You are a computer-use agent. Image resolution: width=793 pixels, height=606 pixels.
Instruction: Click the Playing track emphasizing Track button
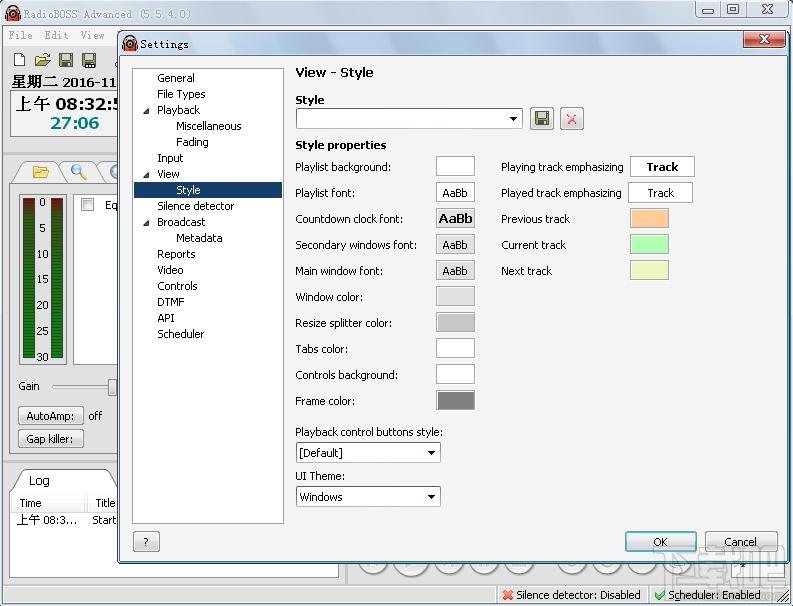(662, 167)
